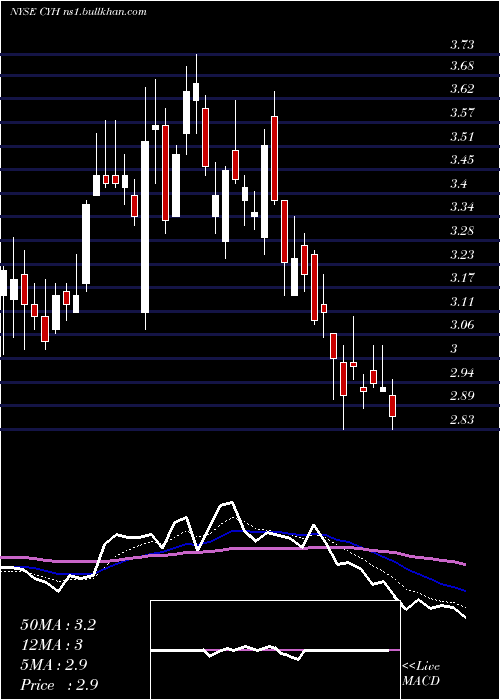Click the 3.73 price axis label
The image size is (500, 700).
pyautogui.click(x=462, y=45)
